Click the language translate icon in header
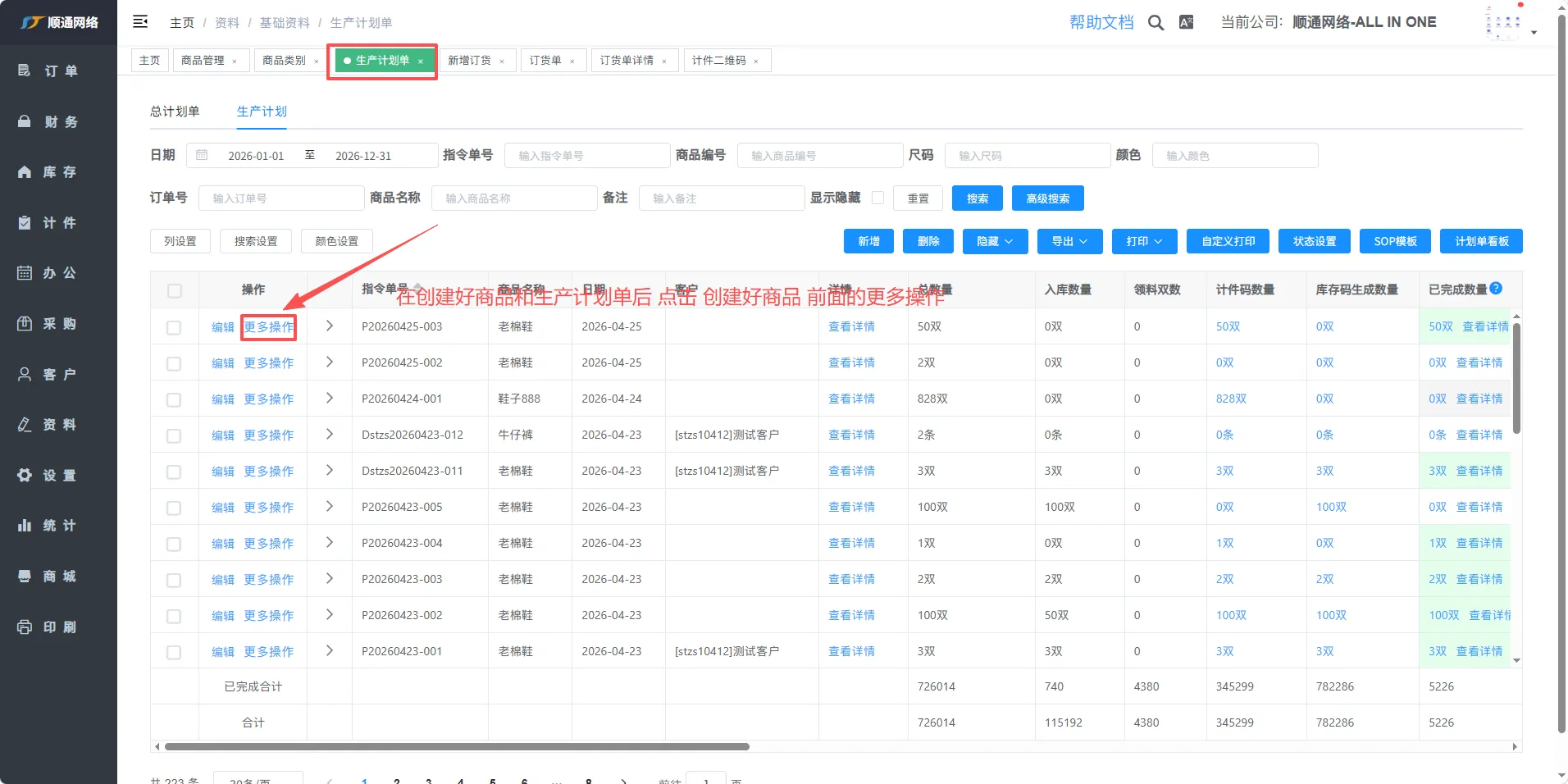 coord(1186,23)
